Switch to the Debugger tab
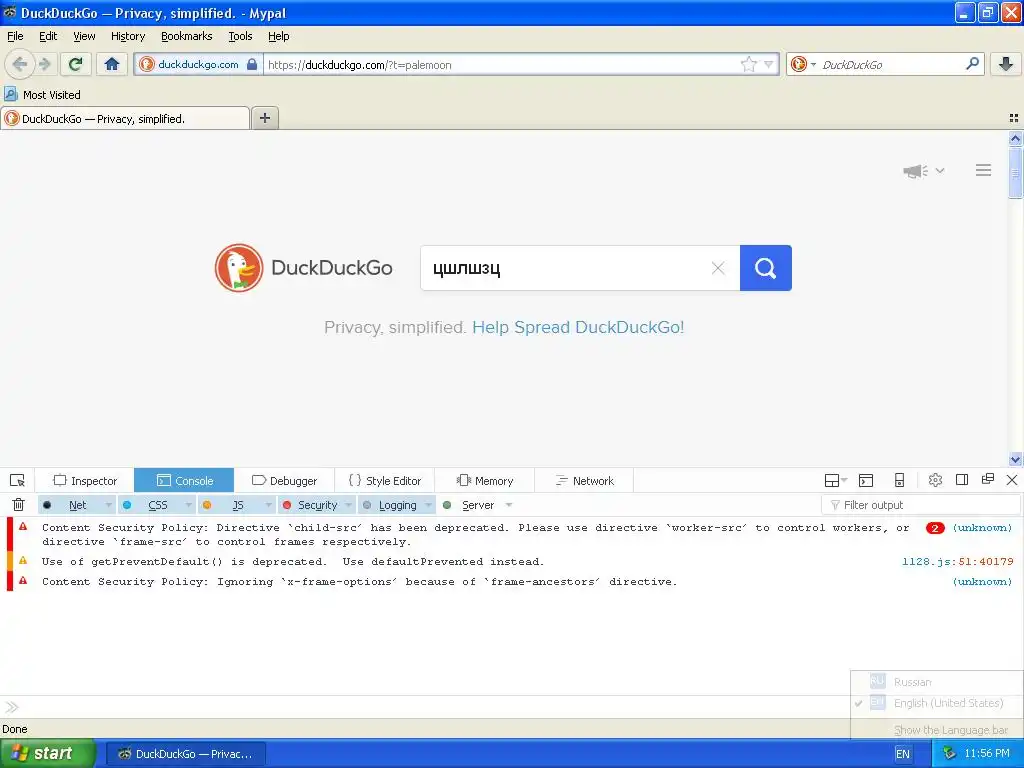 [x=284, y=481]
